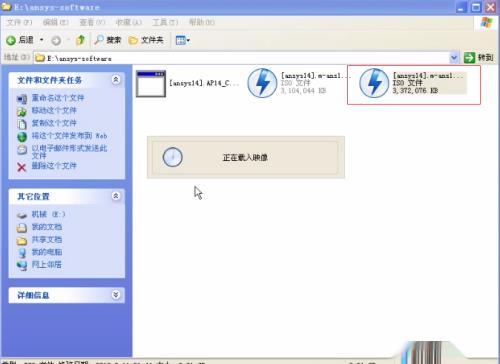Click the red X delete icon
Viewport: 500px width, 364px height.
22,167
